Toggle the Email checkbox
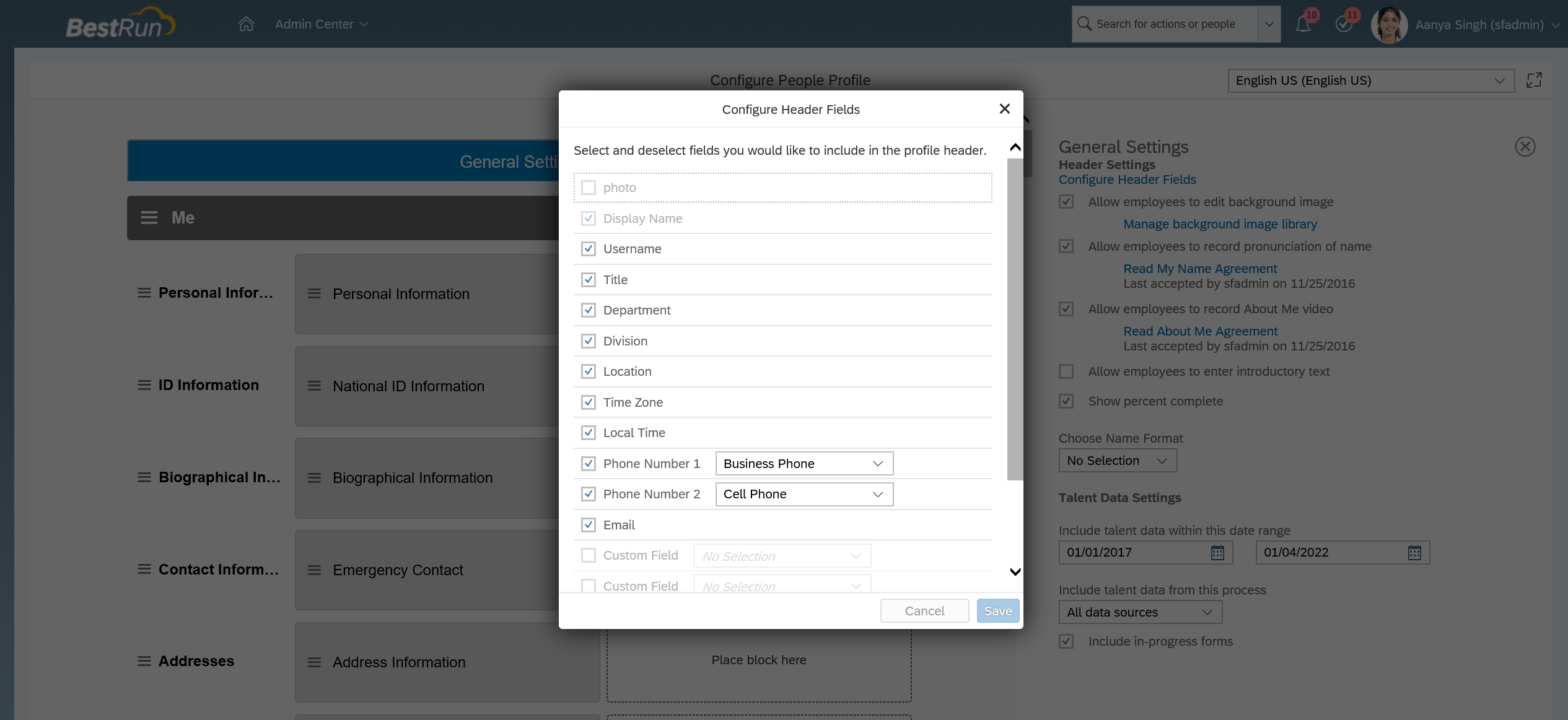This screenshot has width=1568, height=720. pyautogui.click(x=589, y=525)
